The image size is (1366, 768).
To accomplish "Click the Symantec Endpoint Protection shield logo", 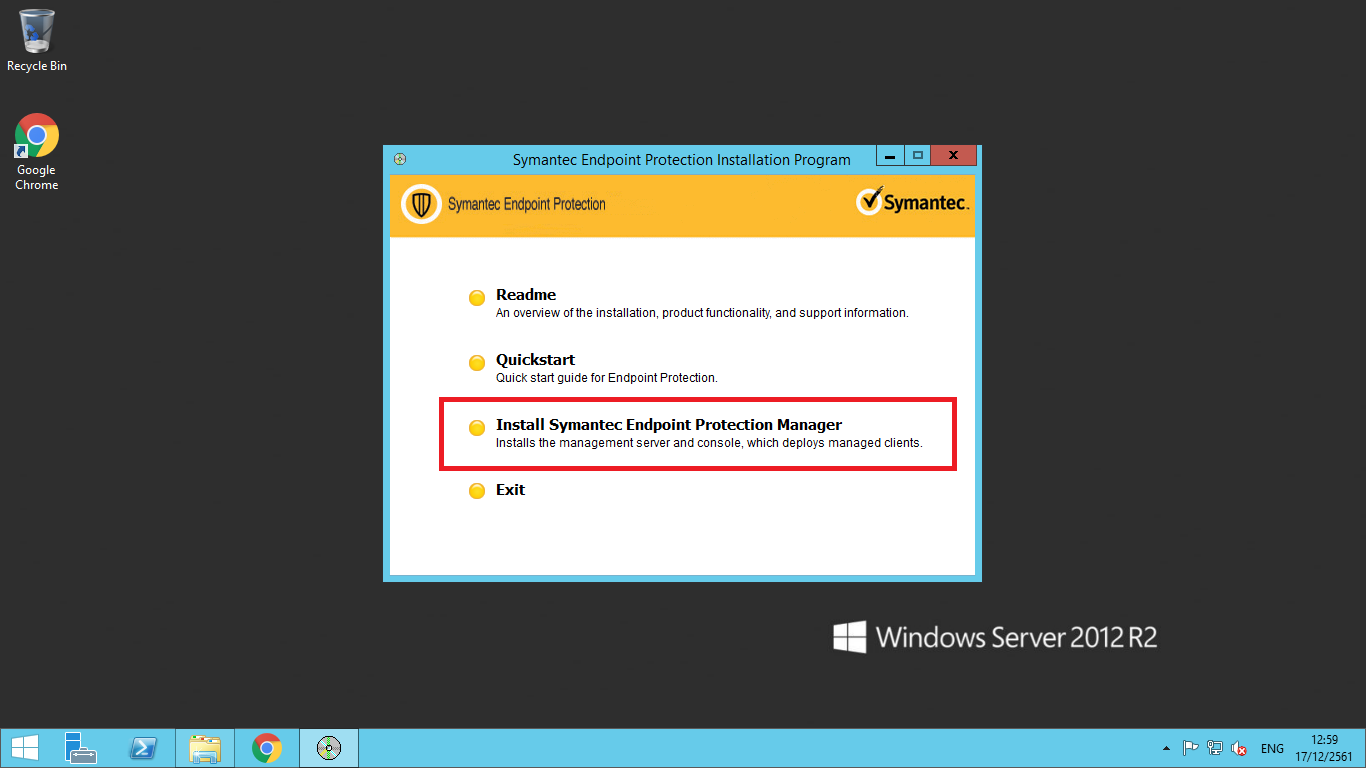I will tap(421, 205).
